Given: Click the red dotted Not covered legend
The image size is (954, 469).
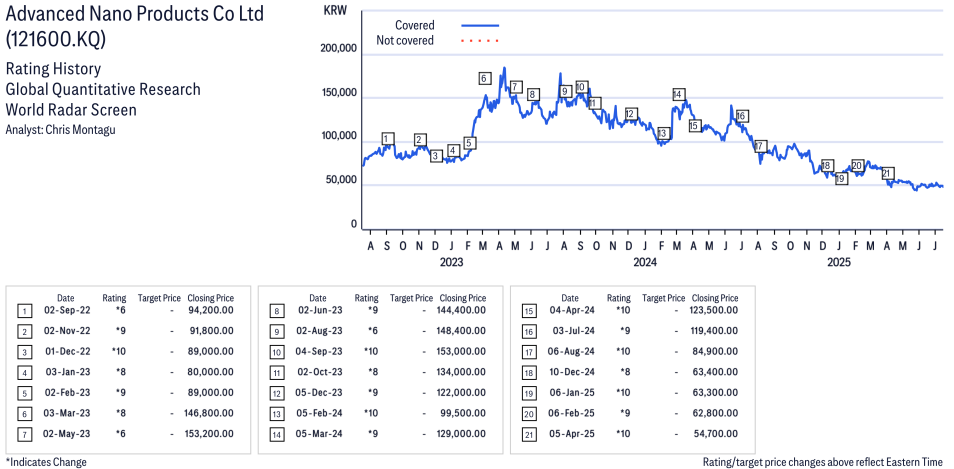Looking at the screenshot, I should 480,41.
